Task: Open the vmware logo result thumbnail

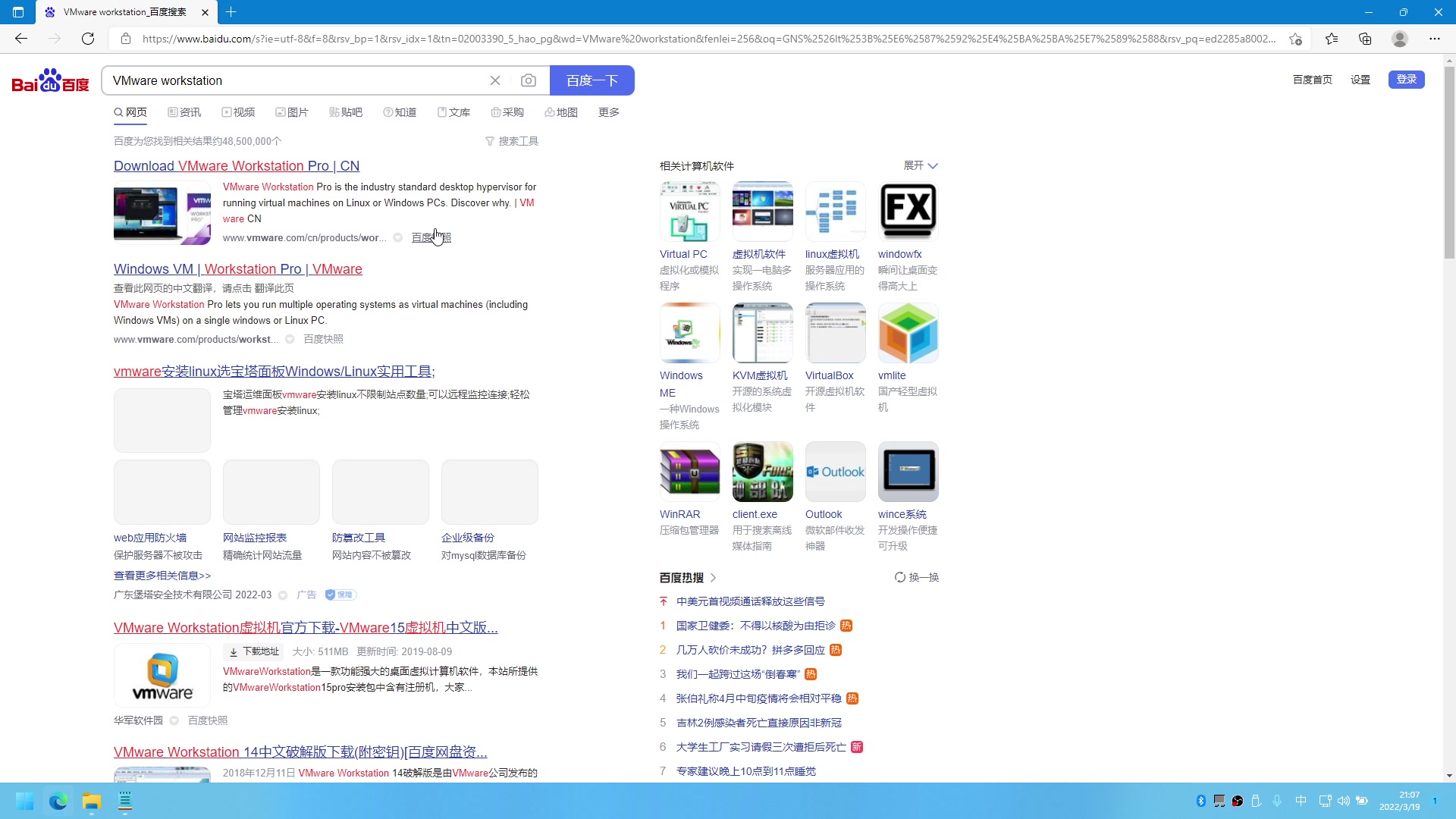Action: click(x=162, y=676)
